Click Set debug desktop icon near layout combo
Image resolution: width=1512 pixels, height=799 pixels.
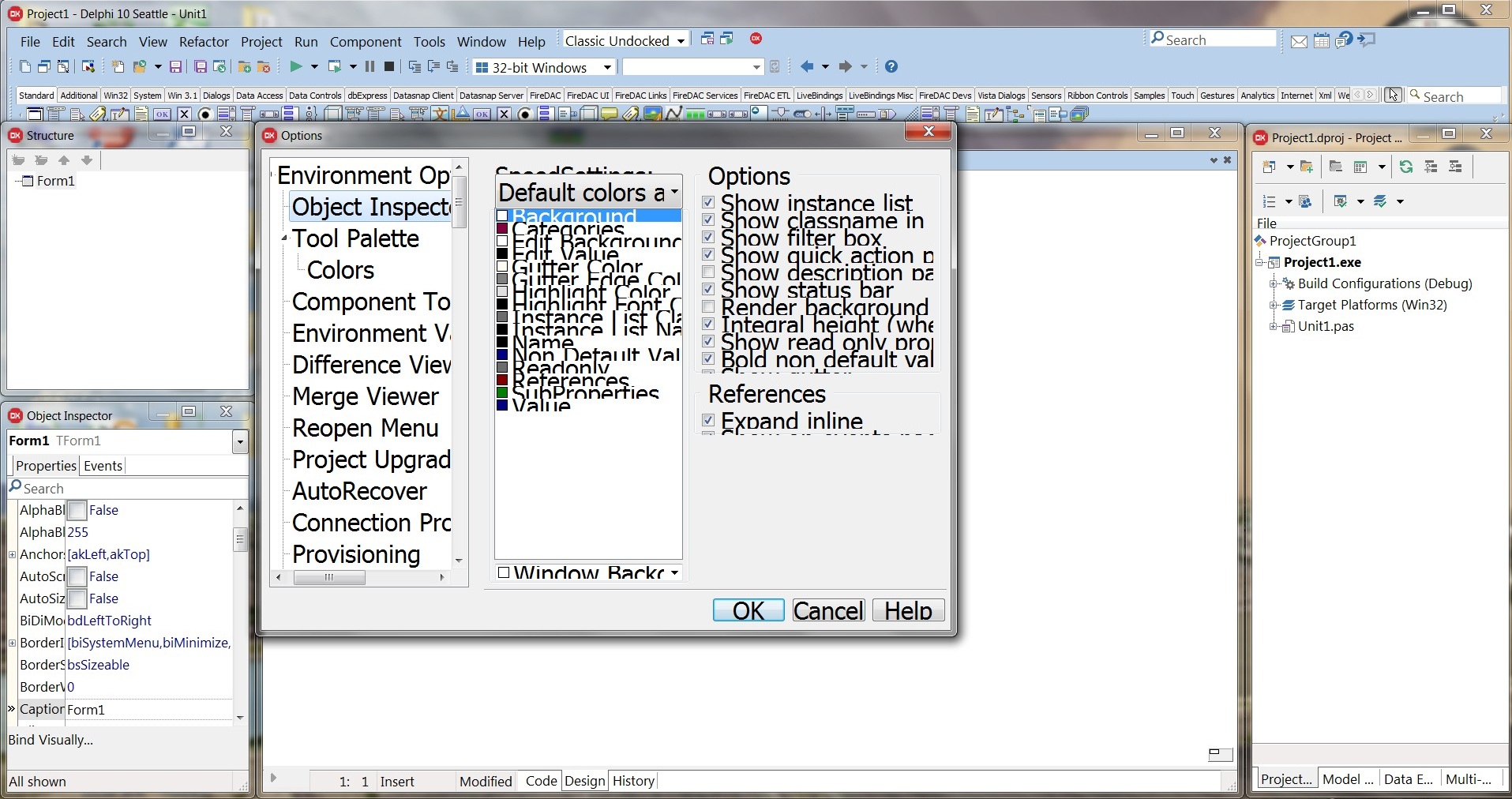[x=727, y=39]
